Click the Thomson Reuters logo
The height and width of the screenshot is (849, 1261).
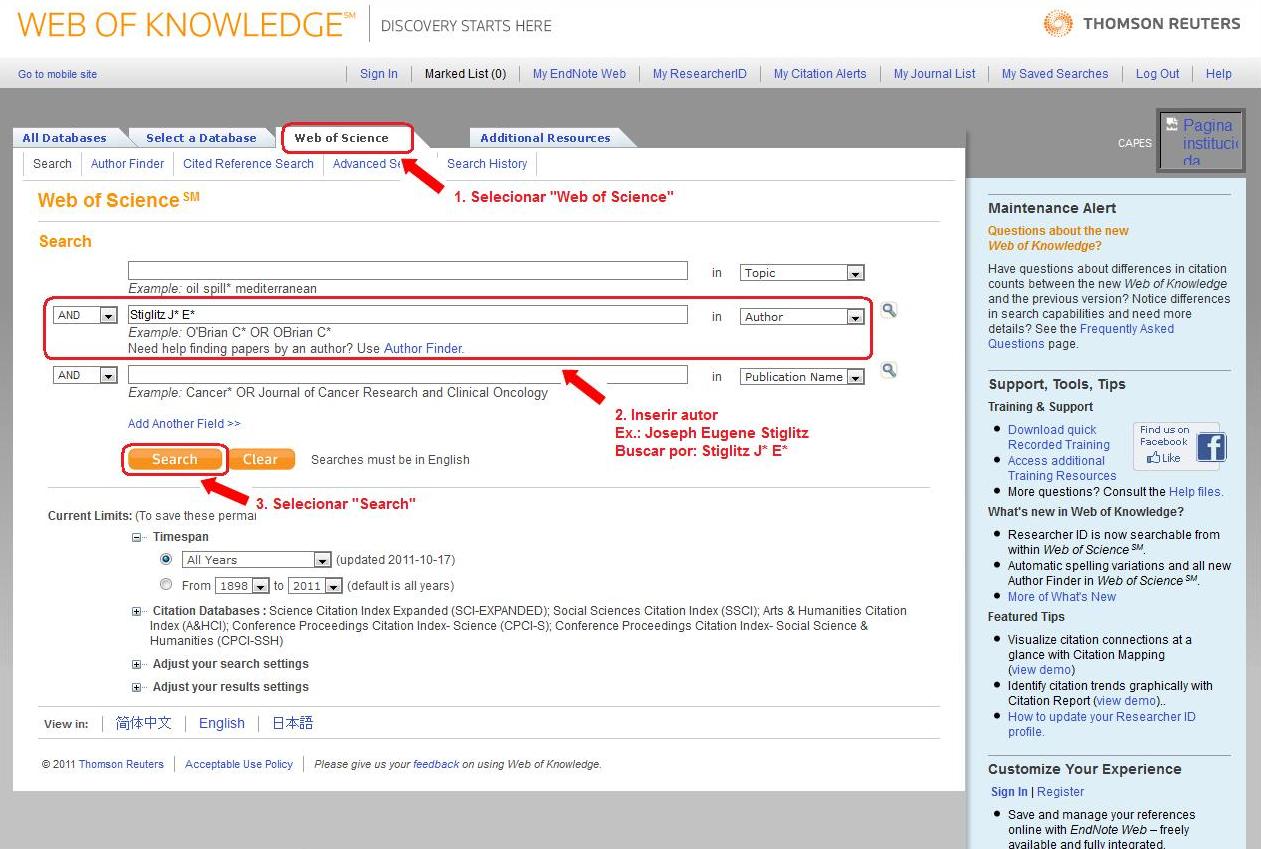click(x=1141, y=24)
